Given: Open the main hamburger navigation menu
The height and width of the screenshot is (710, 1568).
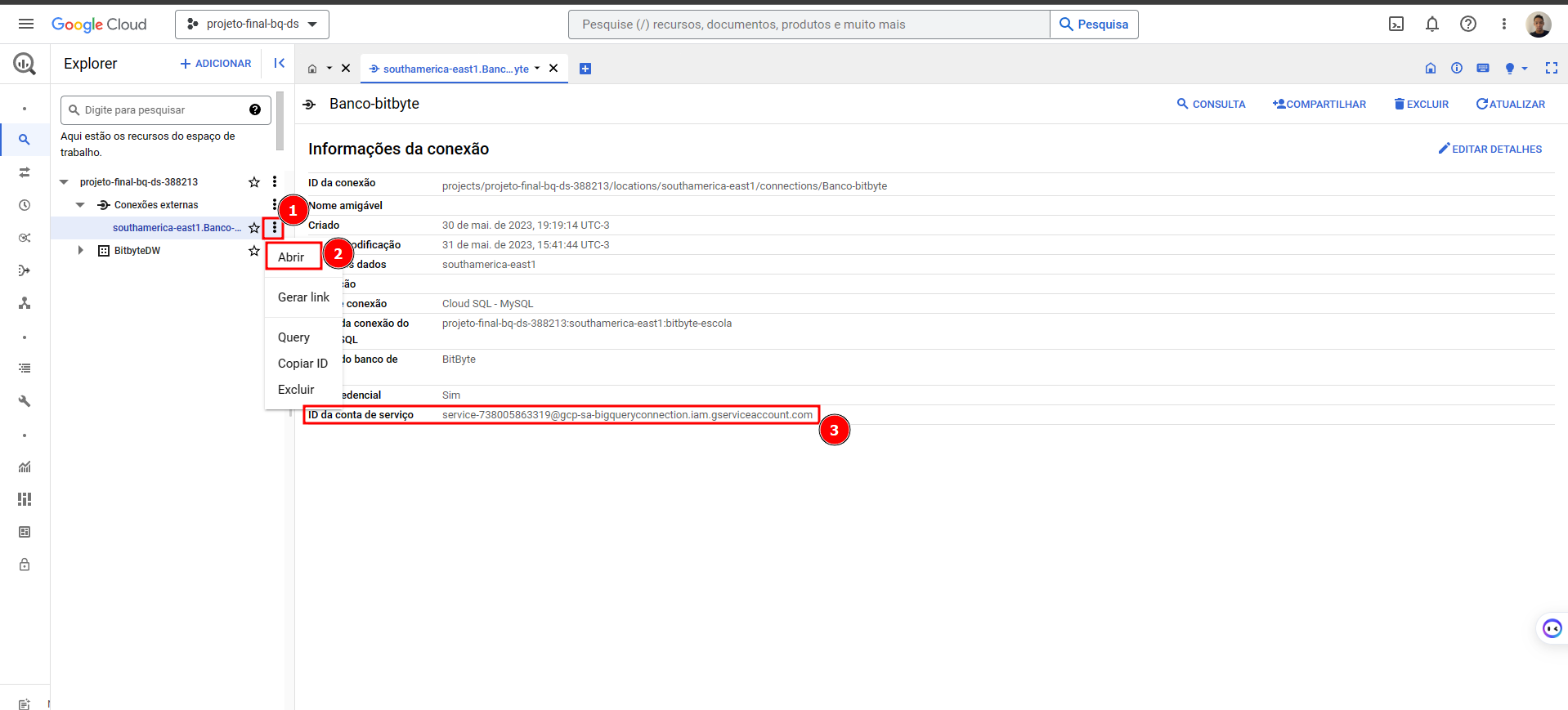Looking at the screenshot, I should click(x=26, y=24).
